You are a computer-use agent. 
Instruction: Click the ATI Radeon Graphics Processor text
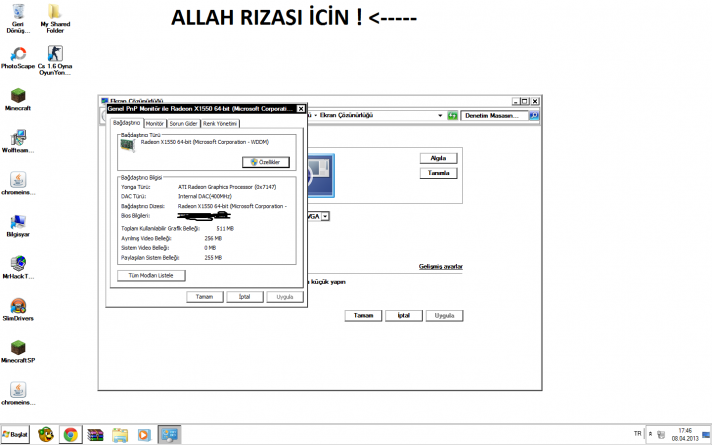(x=227, y=187)
